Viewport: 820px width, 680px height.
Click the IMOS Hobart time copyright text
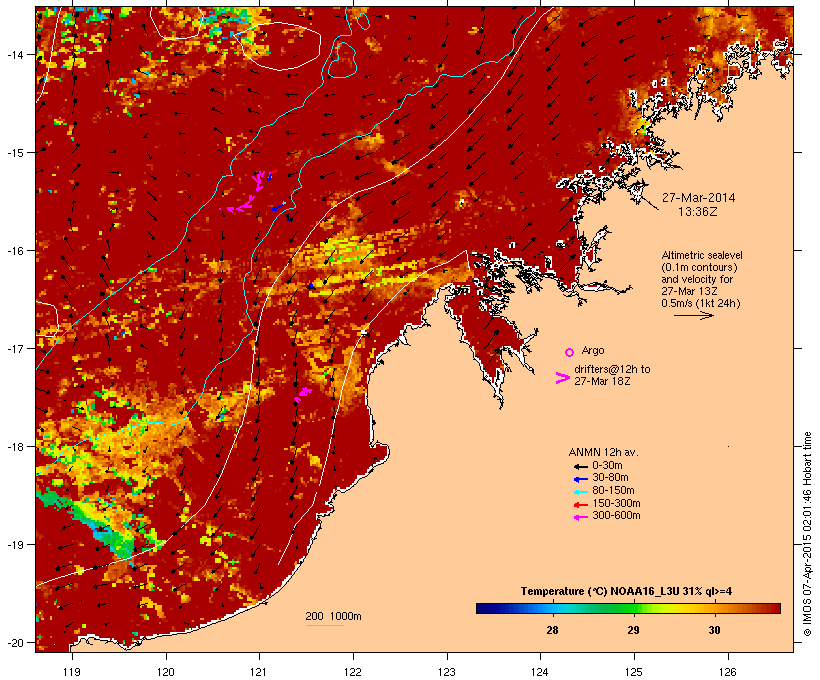(807, 534)
